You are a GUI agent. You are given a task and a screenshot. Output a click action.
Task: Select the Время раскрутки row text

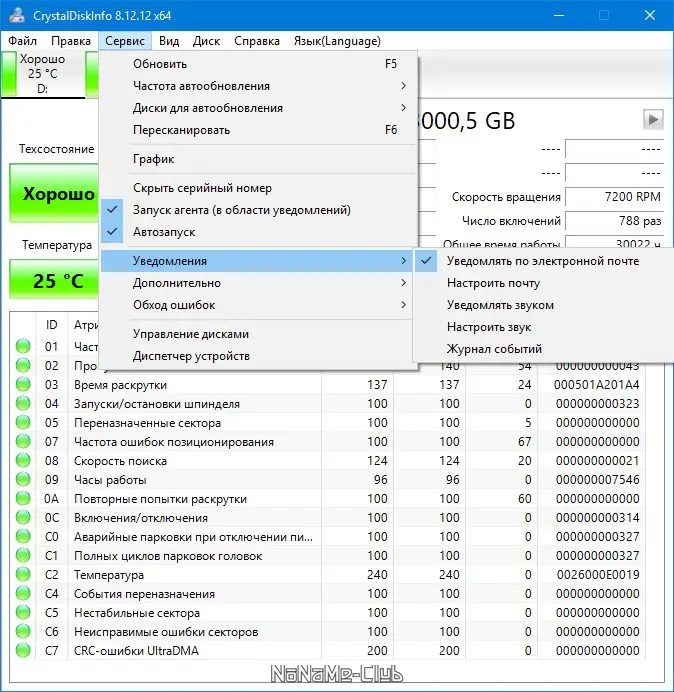[x=120, y=385]
